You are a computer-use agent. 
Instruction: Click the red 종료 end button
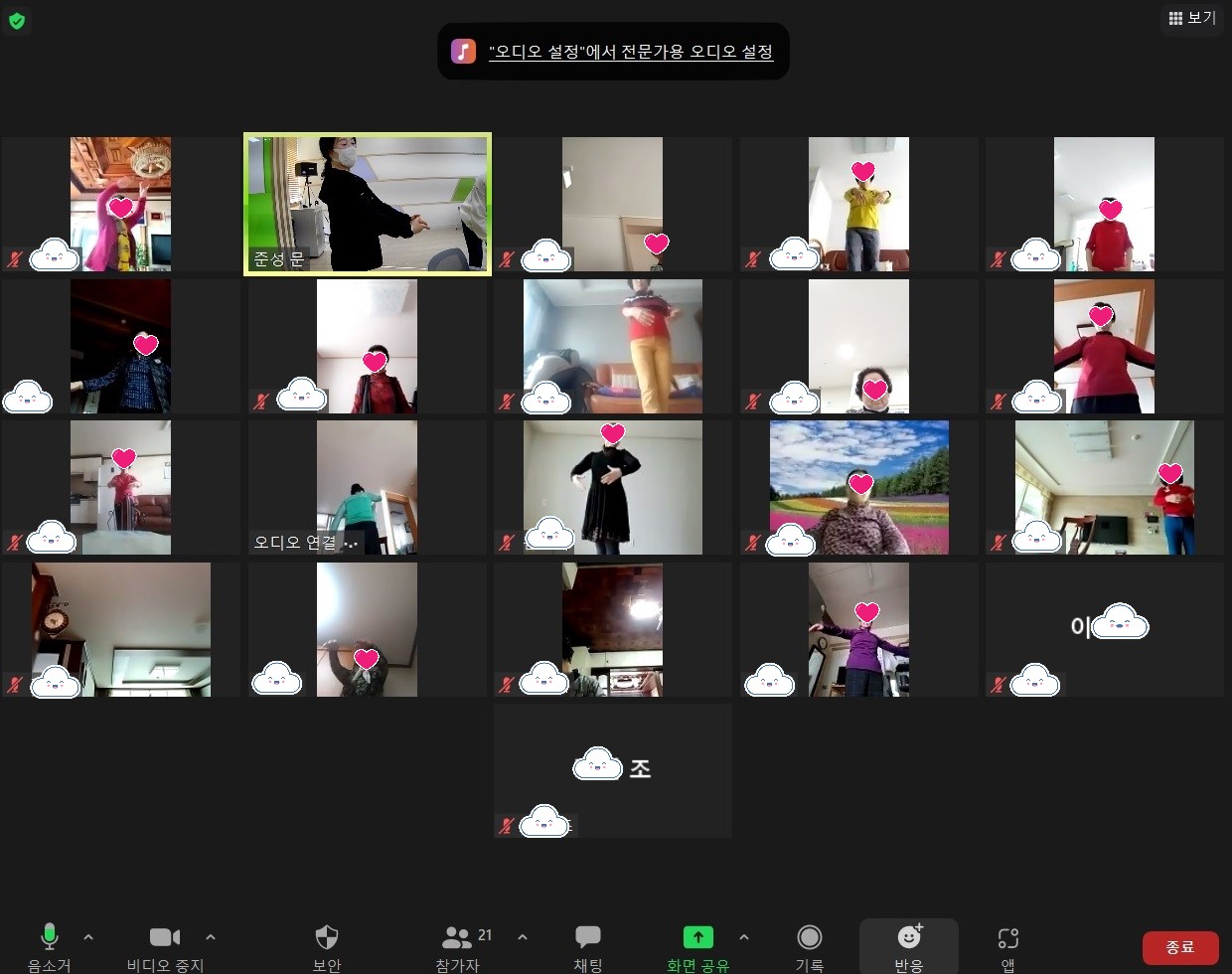pos(1180,947)
